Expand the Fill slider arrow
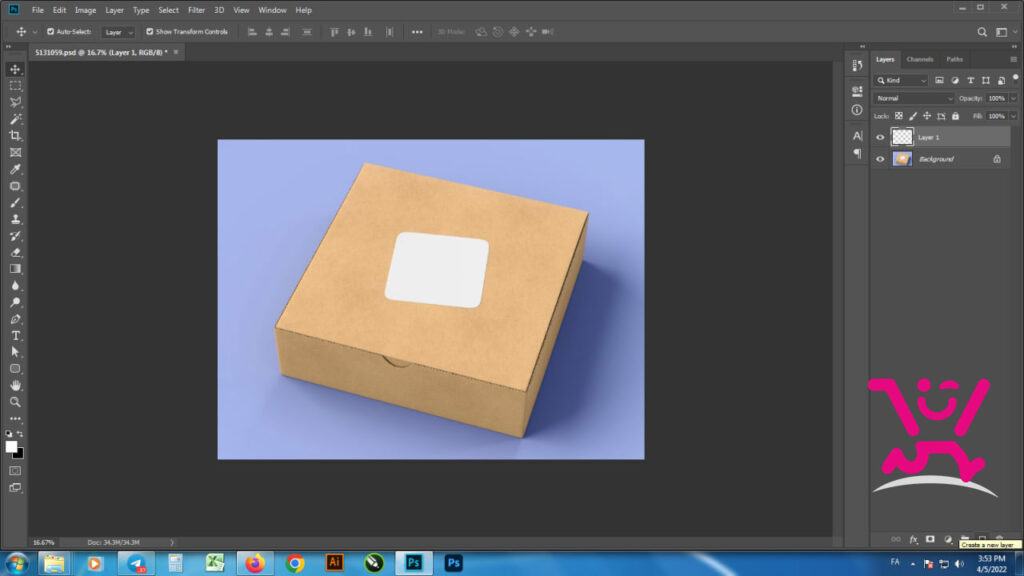Screen dimensions: 1024x576 pyautogui.click(x=1013, y=116)
